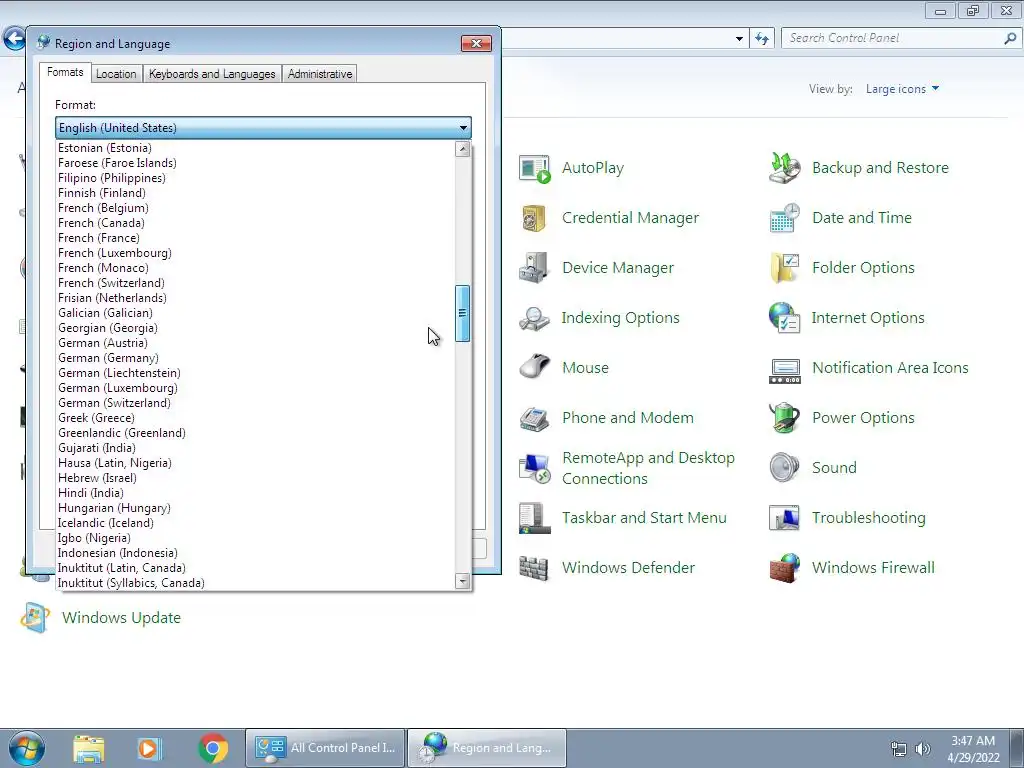Select Georgian (Georgia) format
The image size is (1024, 768).
(x=255, y=328)
